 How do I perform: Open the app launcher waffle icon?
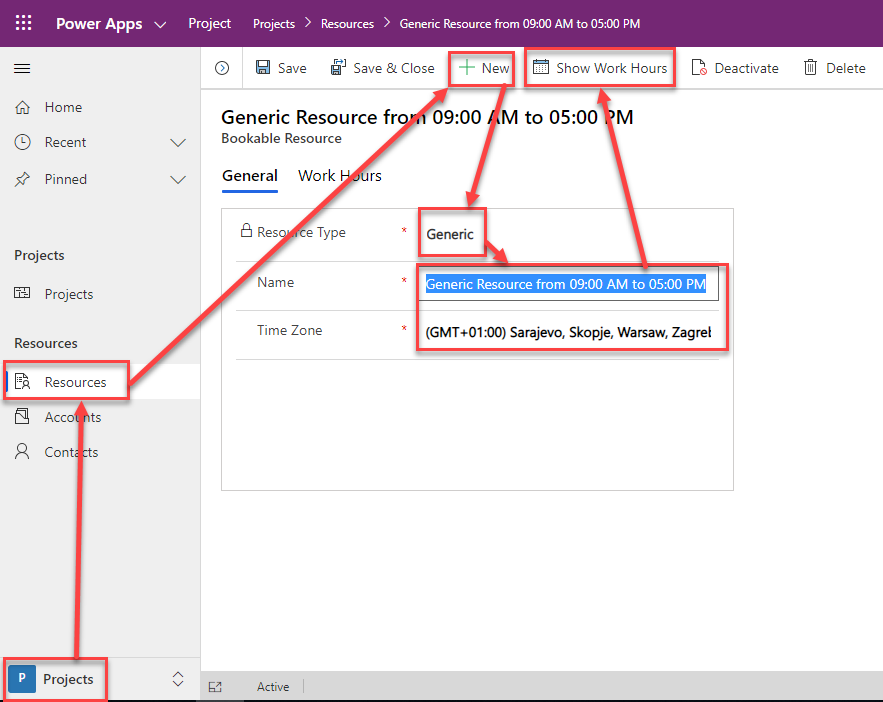click(23, 23)
